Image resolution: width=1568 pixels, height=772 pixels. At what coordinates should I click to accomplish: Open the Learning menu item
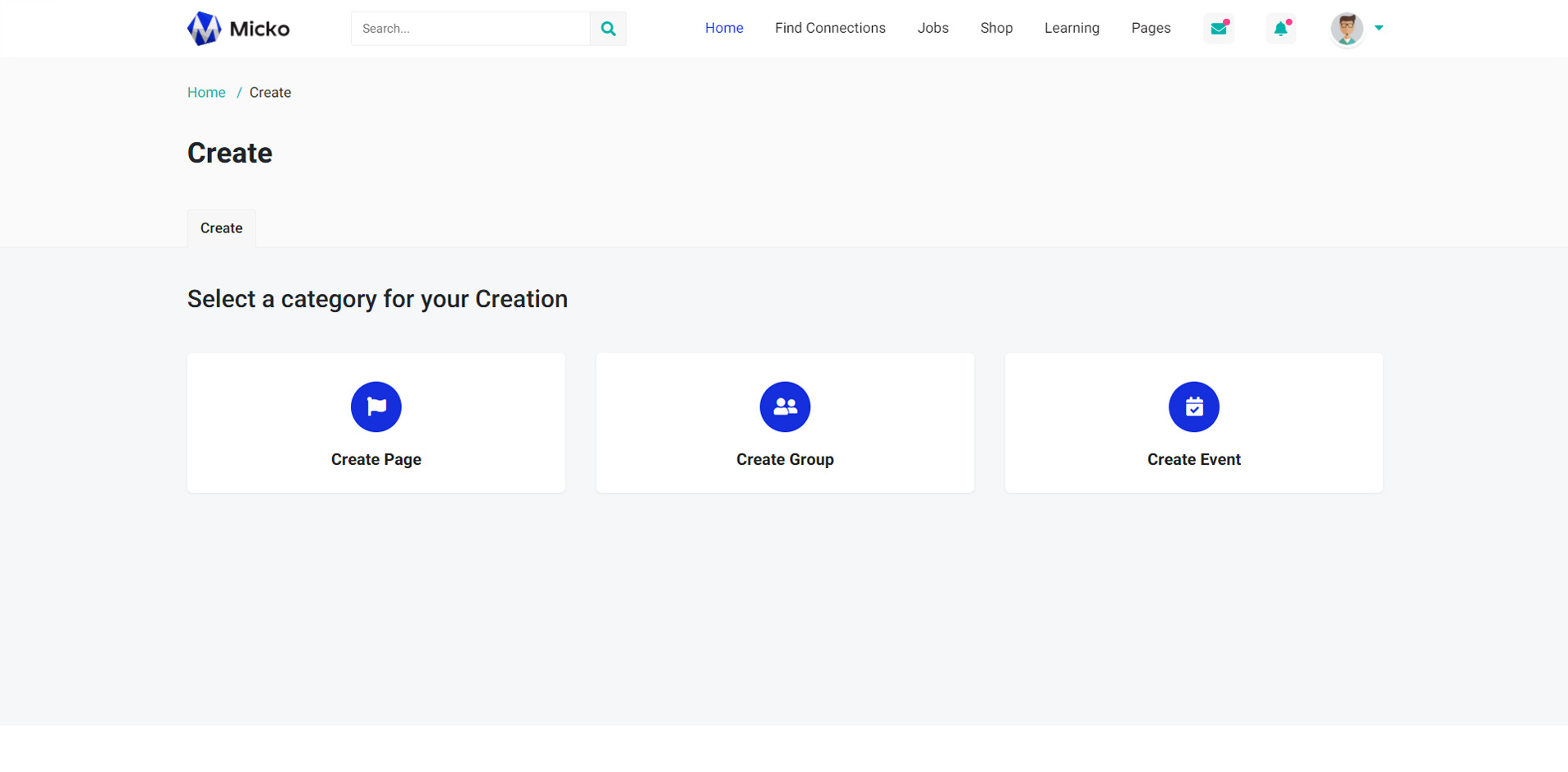1072,28
